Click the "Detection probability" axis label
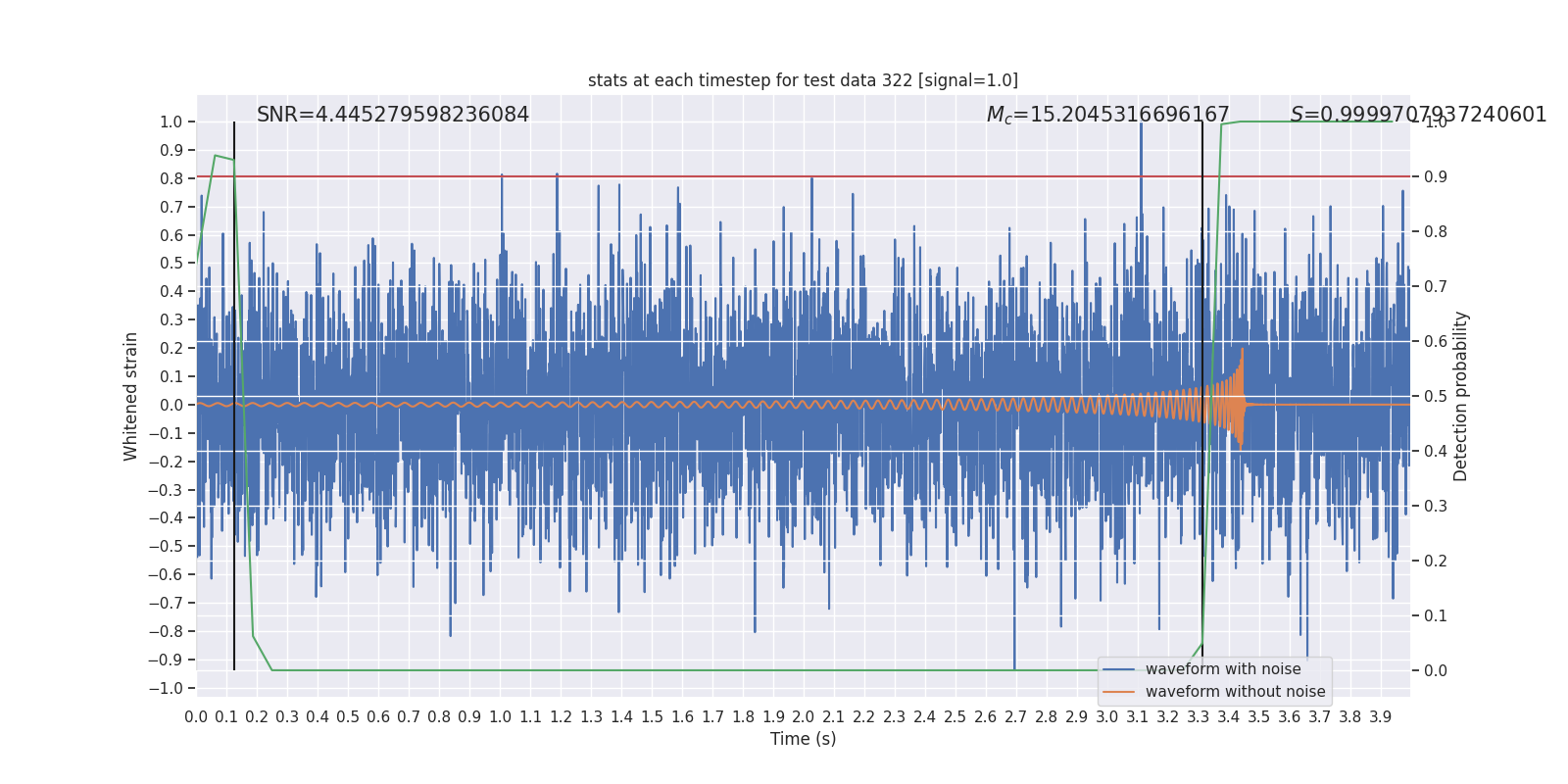1568x784 pixels. click(x=1461, y=396)
